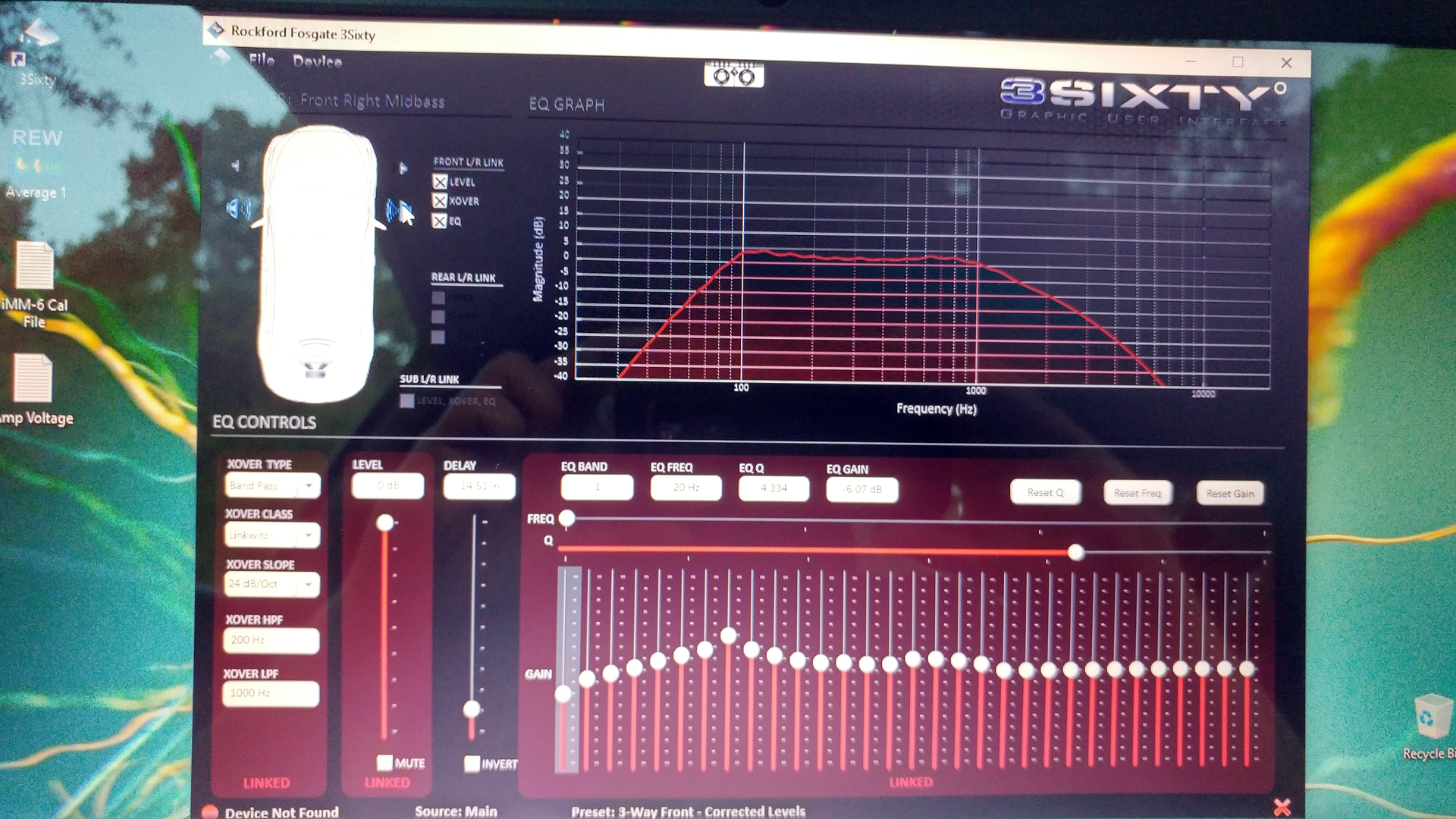Check the third Rear L/R Link checkbox

438,337
